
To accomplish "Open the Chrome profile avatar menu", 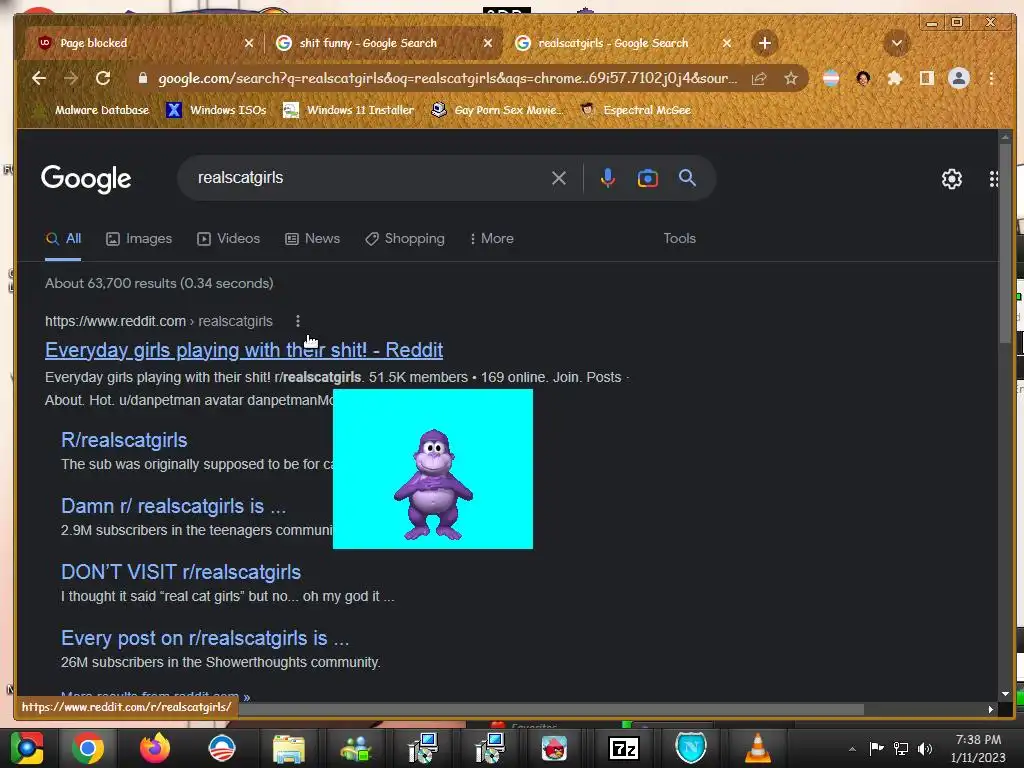I will (x=959, y=78).
